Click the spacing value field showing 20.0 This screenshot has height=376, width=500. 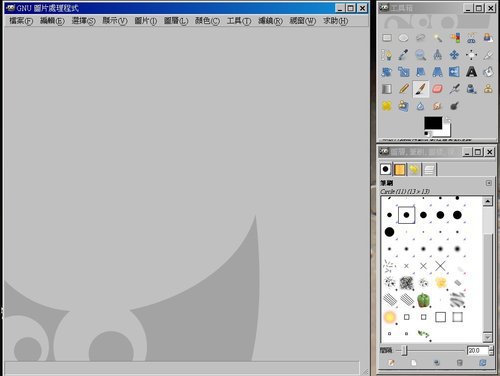click(477, 351)
